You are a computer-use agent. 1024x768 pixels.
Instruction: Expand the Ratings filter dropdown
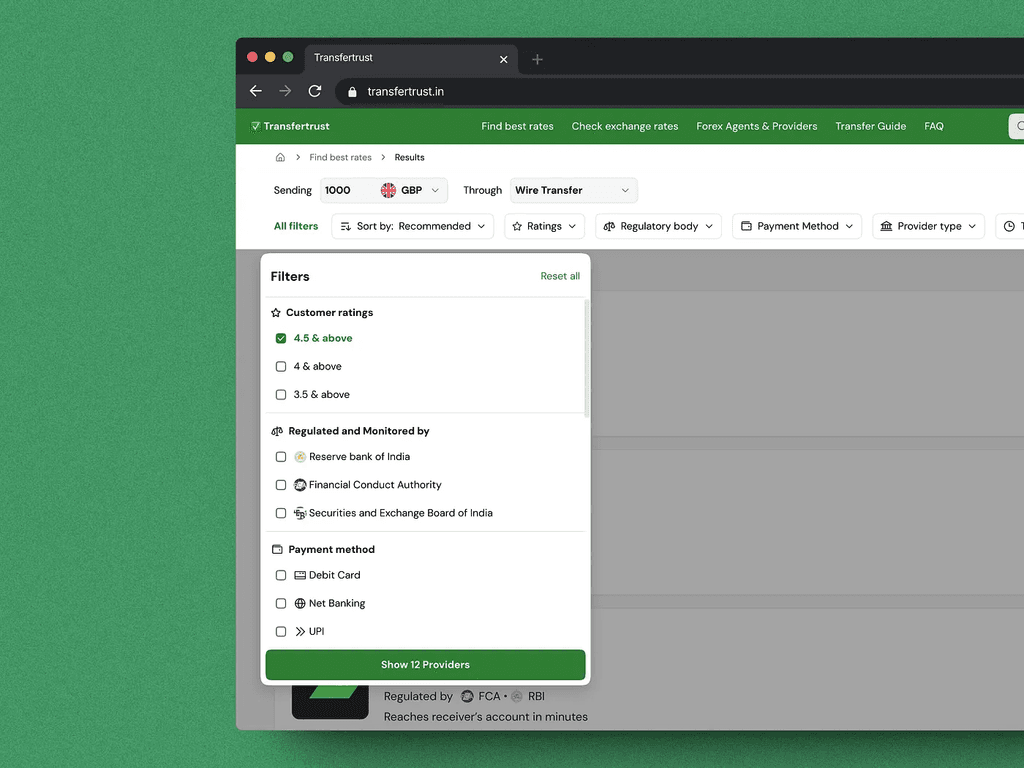544,226
